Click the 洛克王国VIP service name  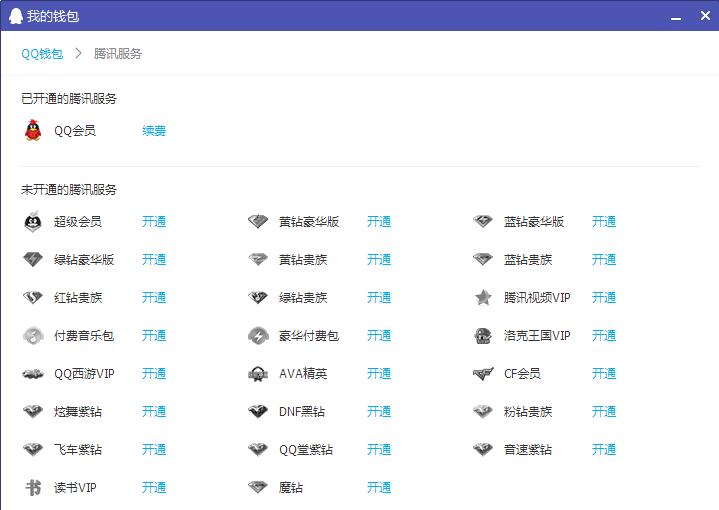point(537,336)
